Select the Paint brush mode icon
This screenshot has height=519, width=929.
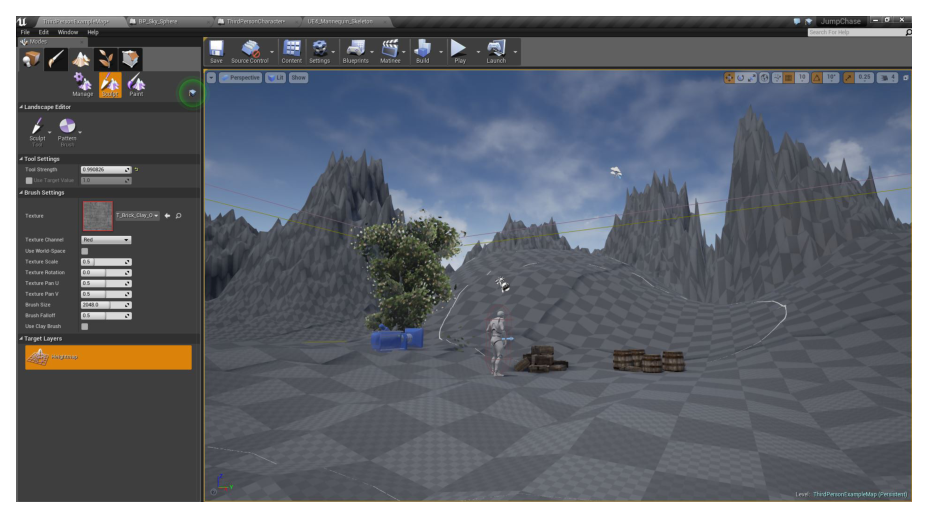tap(56, 59)
